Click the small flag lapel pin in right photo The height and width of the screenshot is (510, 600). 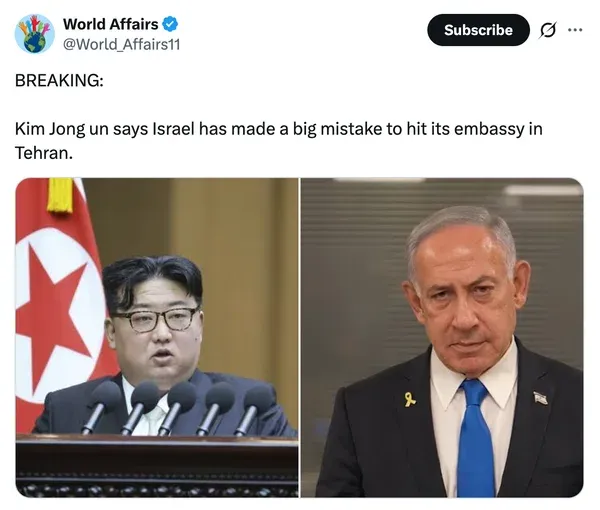click(540, 398)
